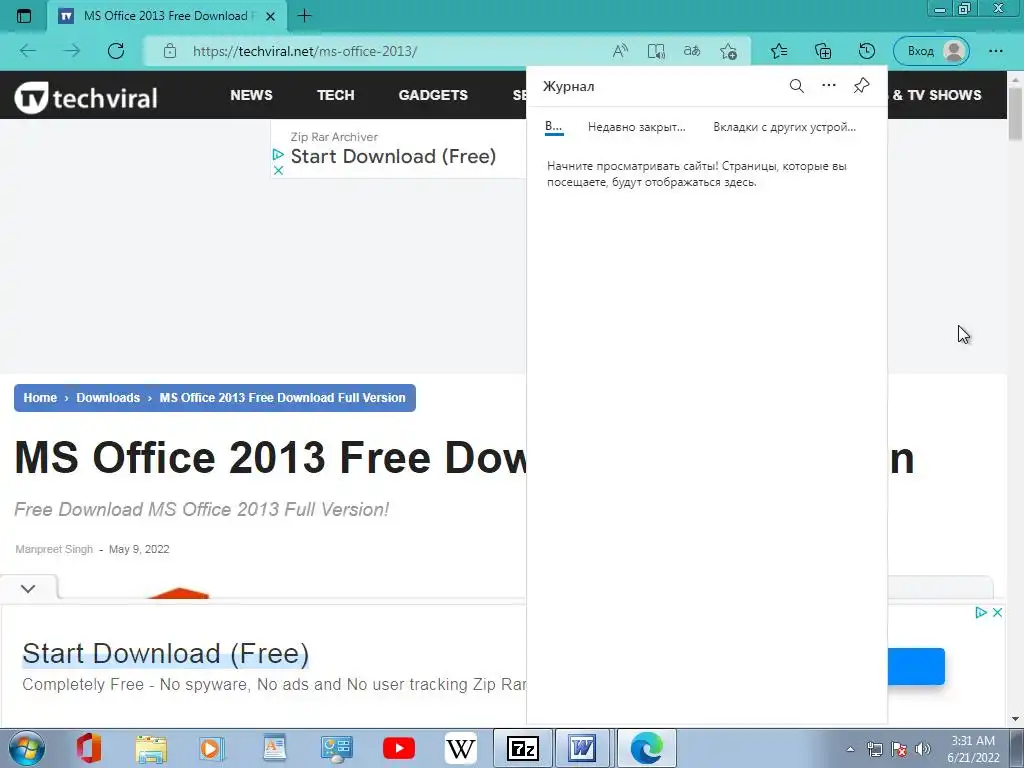Open Wikipedia taskbar shortcut

(460, 748)
